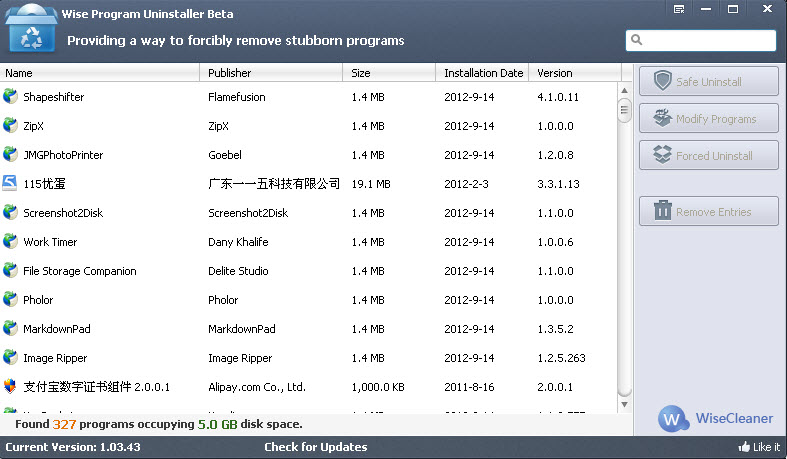Image resolution: width=787 pixels, height=459 pixels.
Task: Click the scrollbar down arrow
Action: point(624,404)
